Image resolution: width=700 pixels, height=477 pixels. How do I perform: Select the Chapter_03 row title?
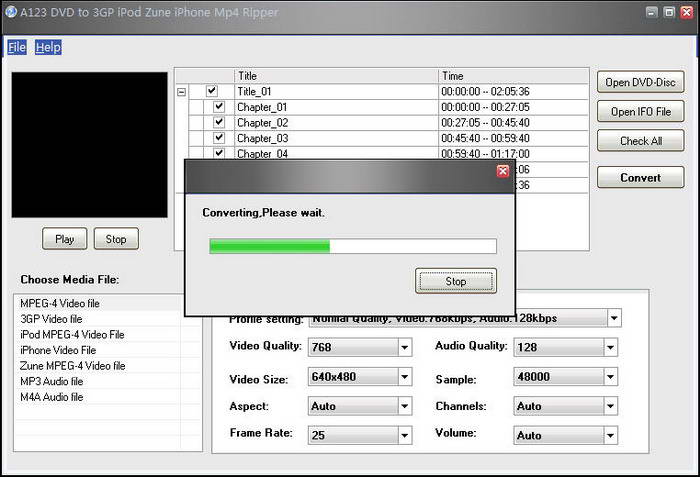tap(262, 138)
